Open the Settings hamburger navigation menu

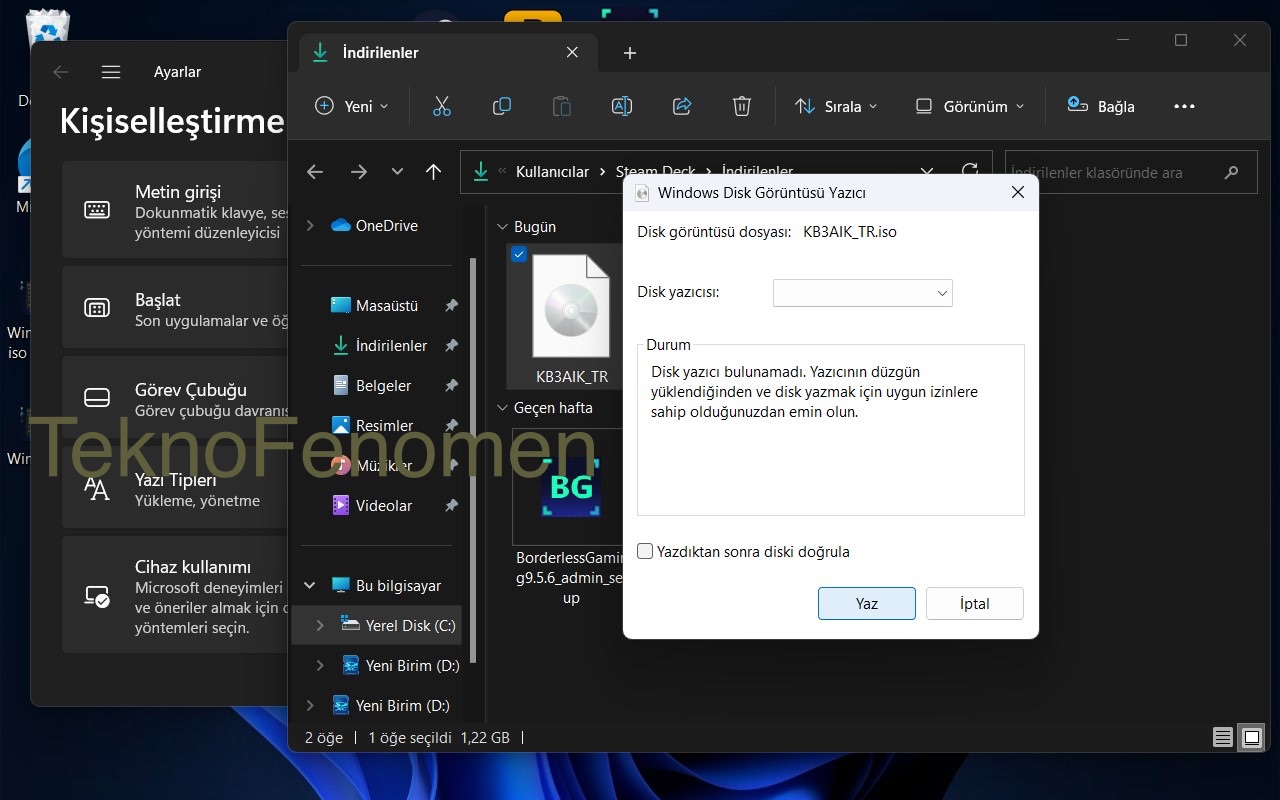click(x=111, y=72)
